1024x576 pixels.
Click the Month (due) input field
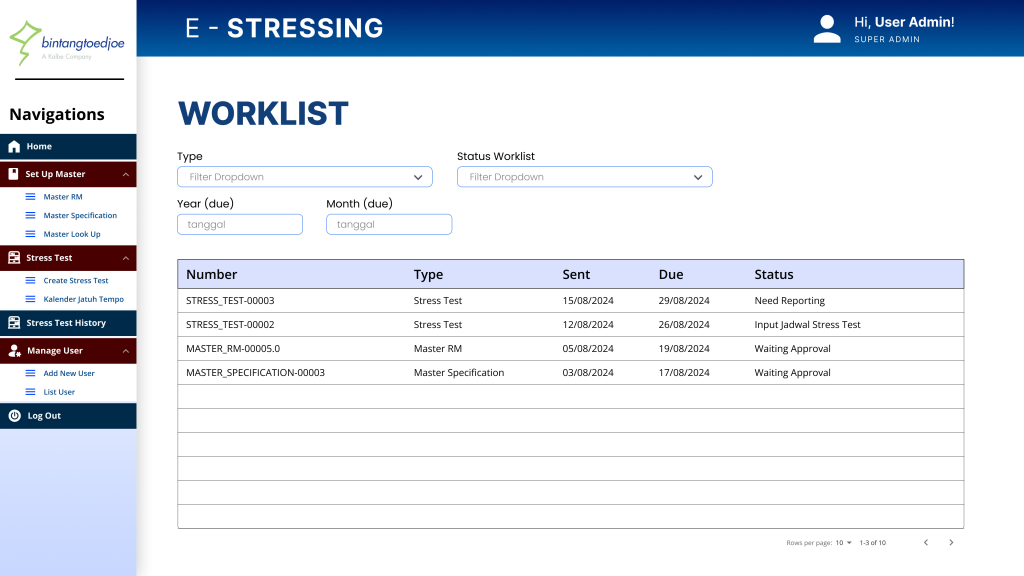click(x=389, y=224)
